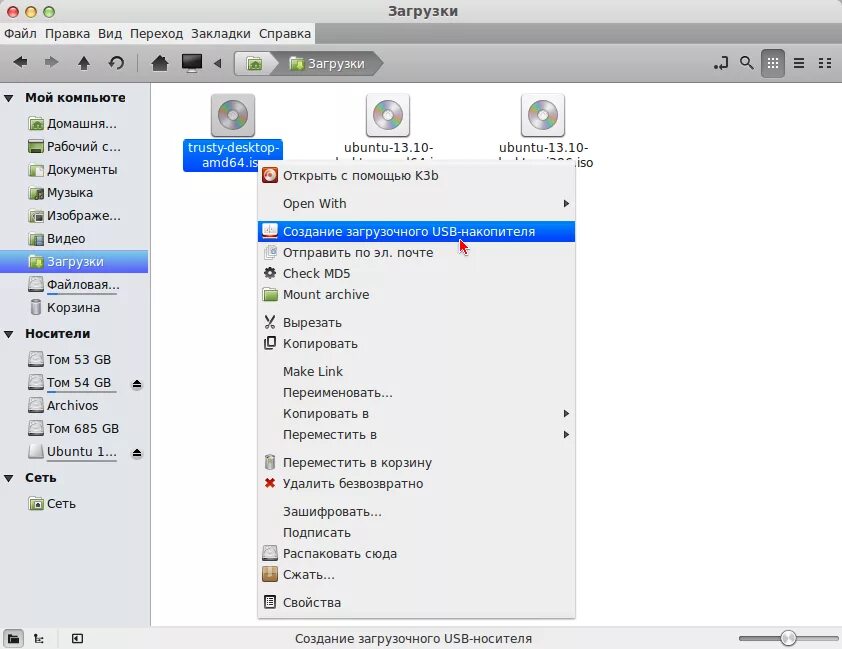Choose Создание загрузочного USB-накопителя
Viewport: 842px width, 649px height.
point(416,231)
